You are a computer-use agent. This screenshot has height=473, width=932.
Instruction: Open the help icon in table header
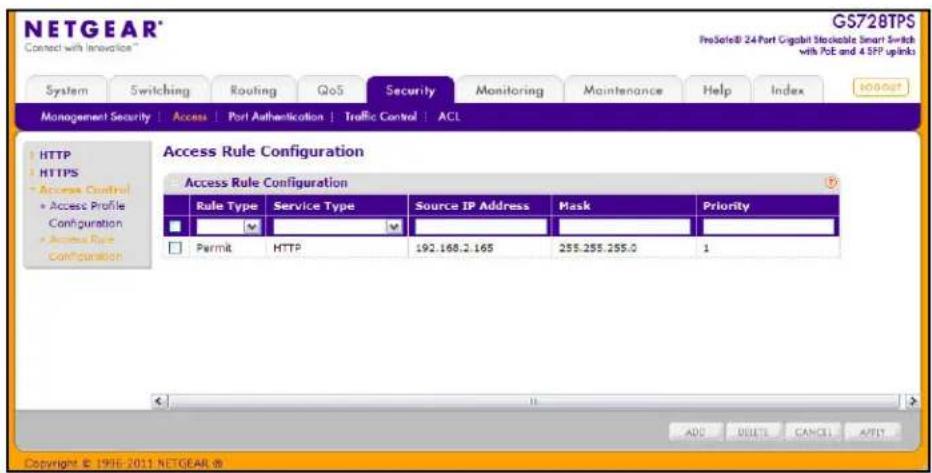832,183
